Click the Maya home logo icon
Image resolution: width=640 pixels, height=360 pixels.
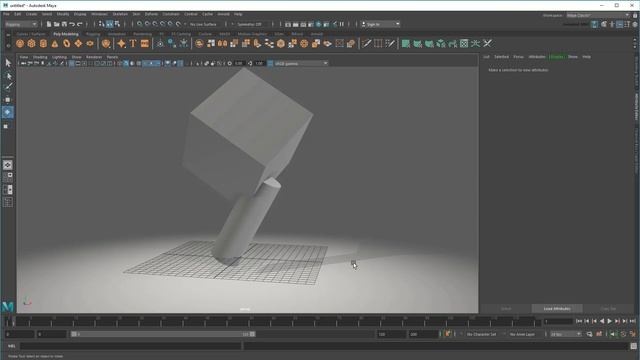(x=8, y=306)
